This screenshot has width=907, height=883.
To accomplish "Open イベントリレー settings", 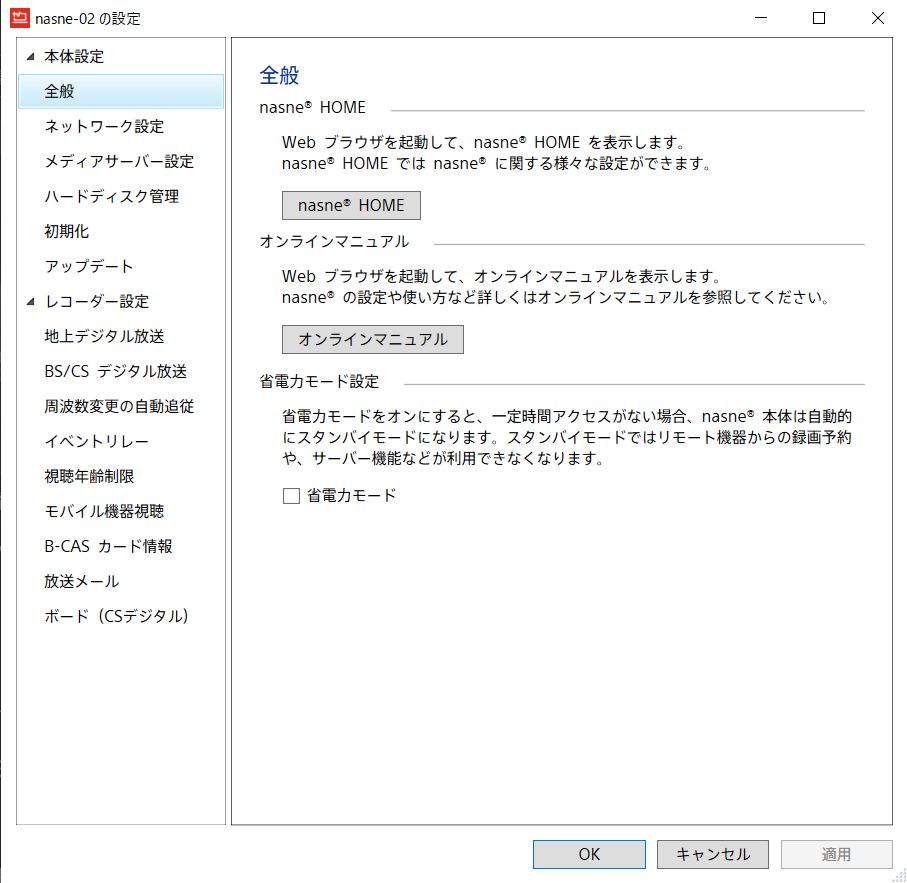I will pyautogui.click(x=97, y=441).
